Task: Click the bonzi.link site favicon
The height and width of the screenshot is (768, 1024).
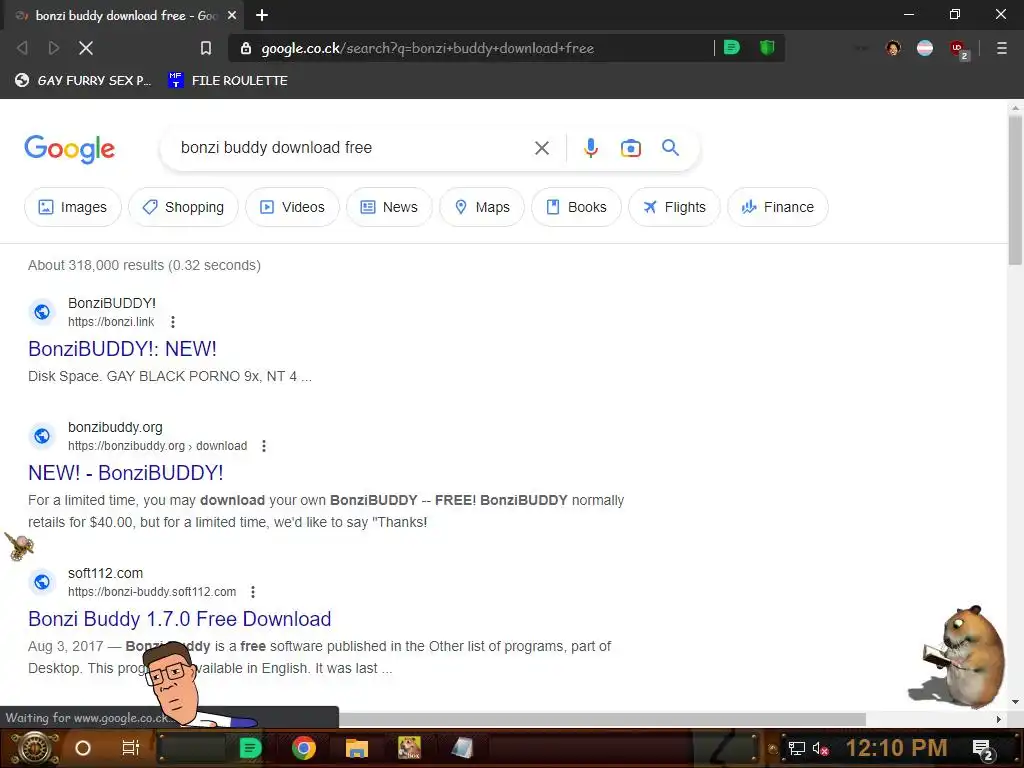Action: (42, 312)
